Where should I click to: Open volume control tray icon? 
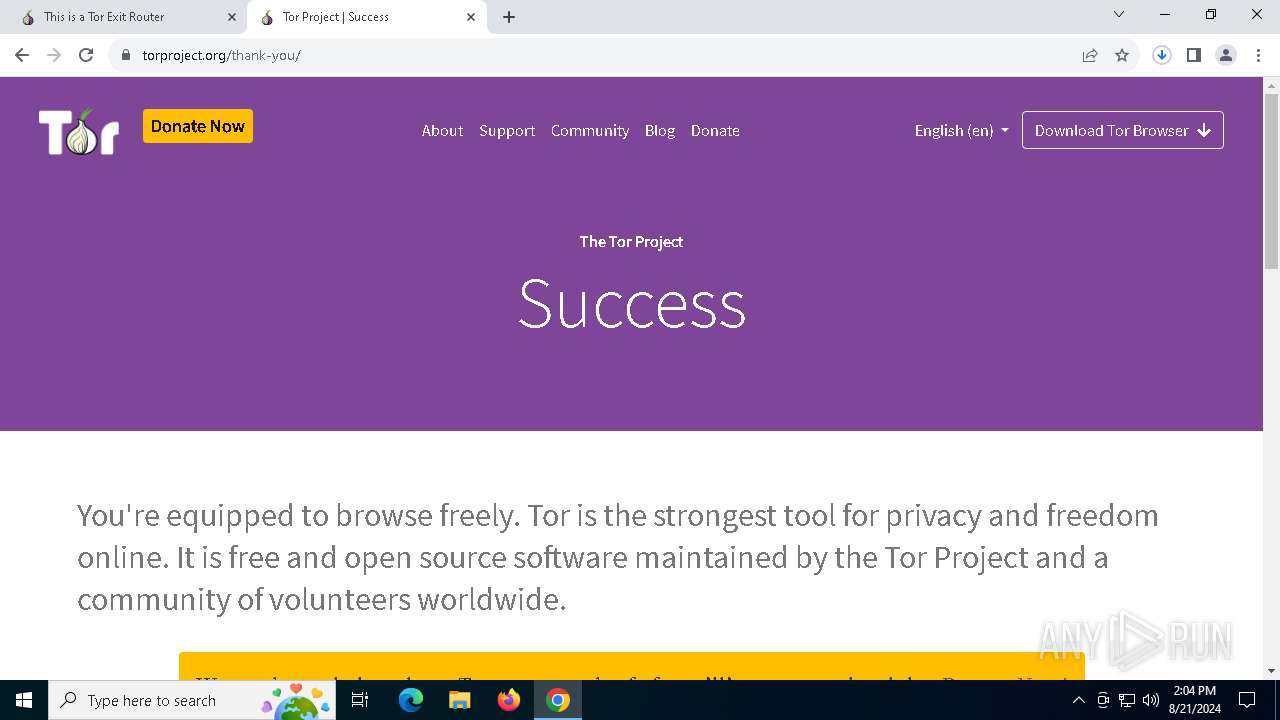1151,700
